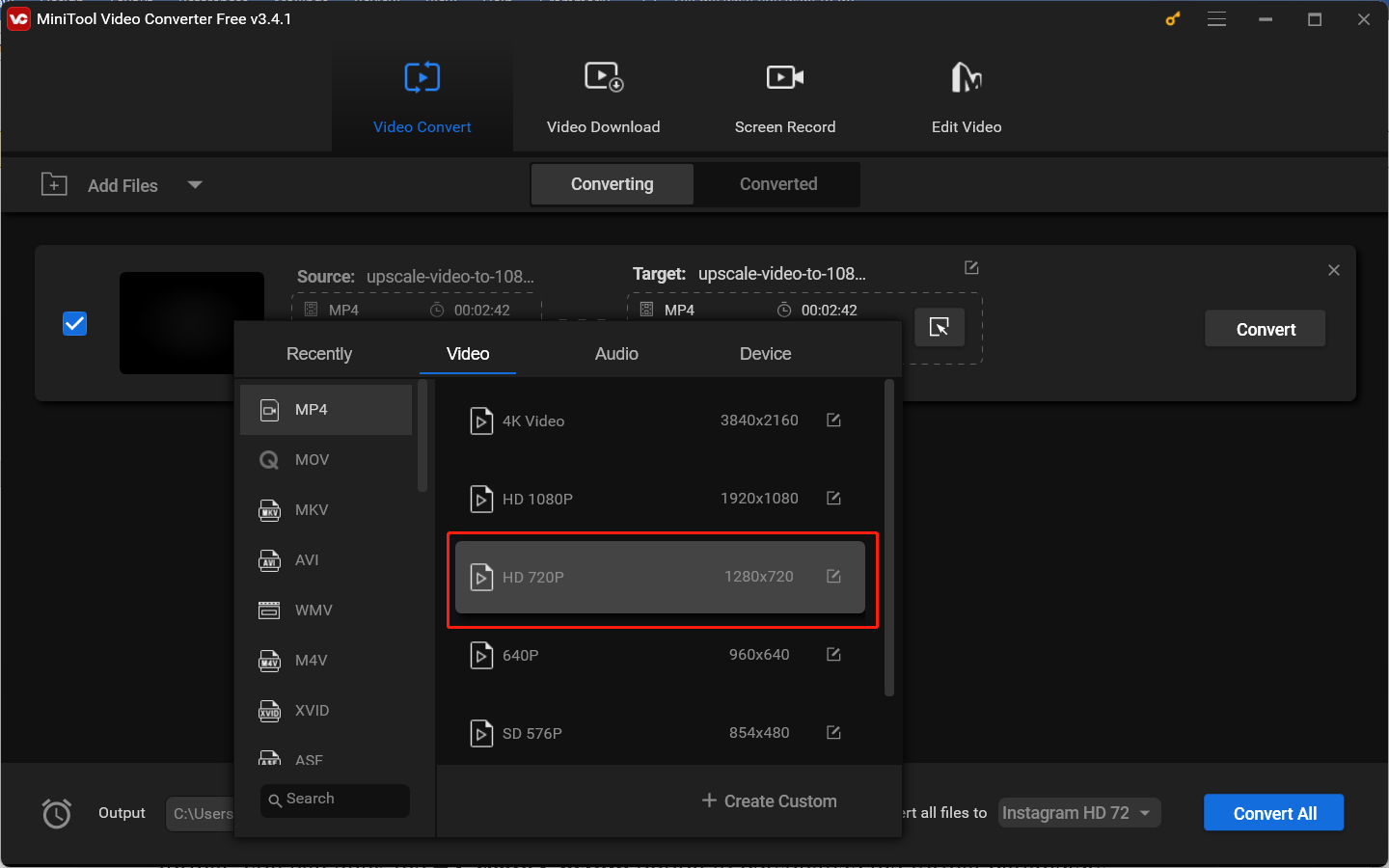1389x868 pixels.
Task: Click the MOV QuickTime icon in list
Action: click(x=270, y=460)
